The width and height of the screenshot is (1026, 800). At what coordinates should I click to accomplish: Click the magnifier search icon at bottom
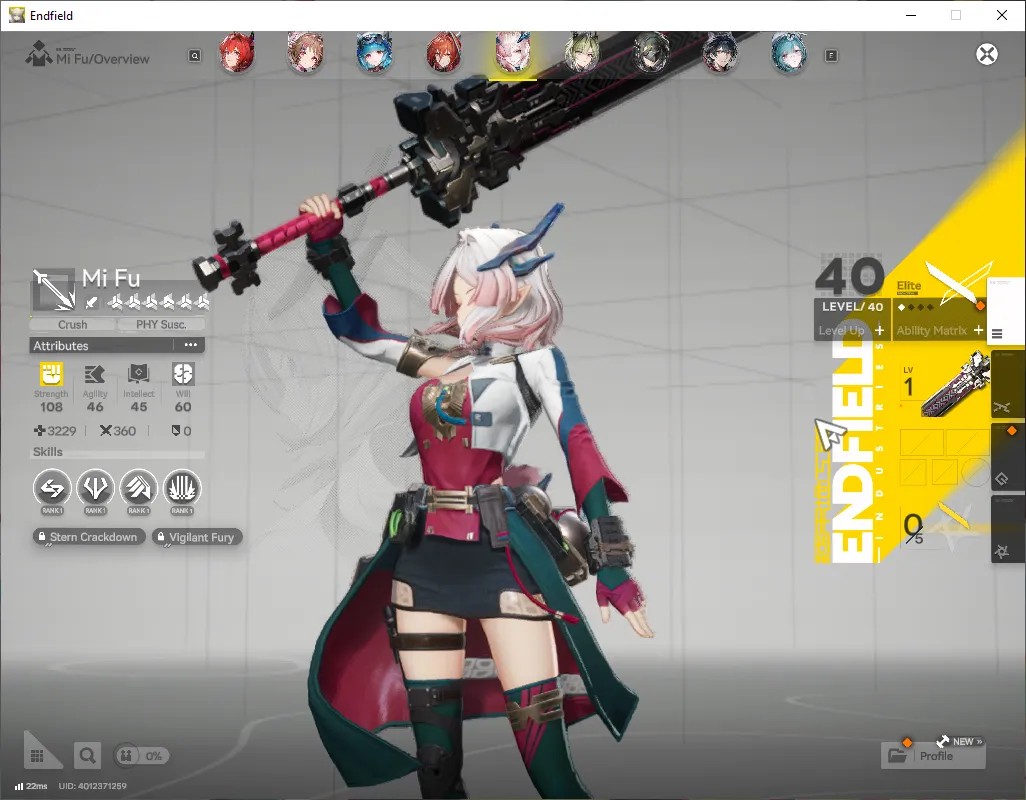tap(88, 756)
